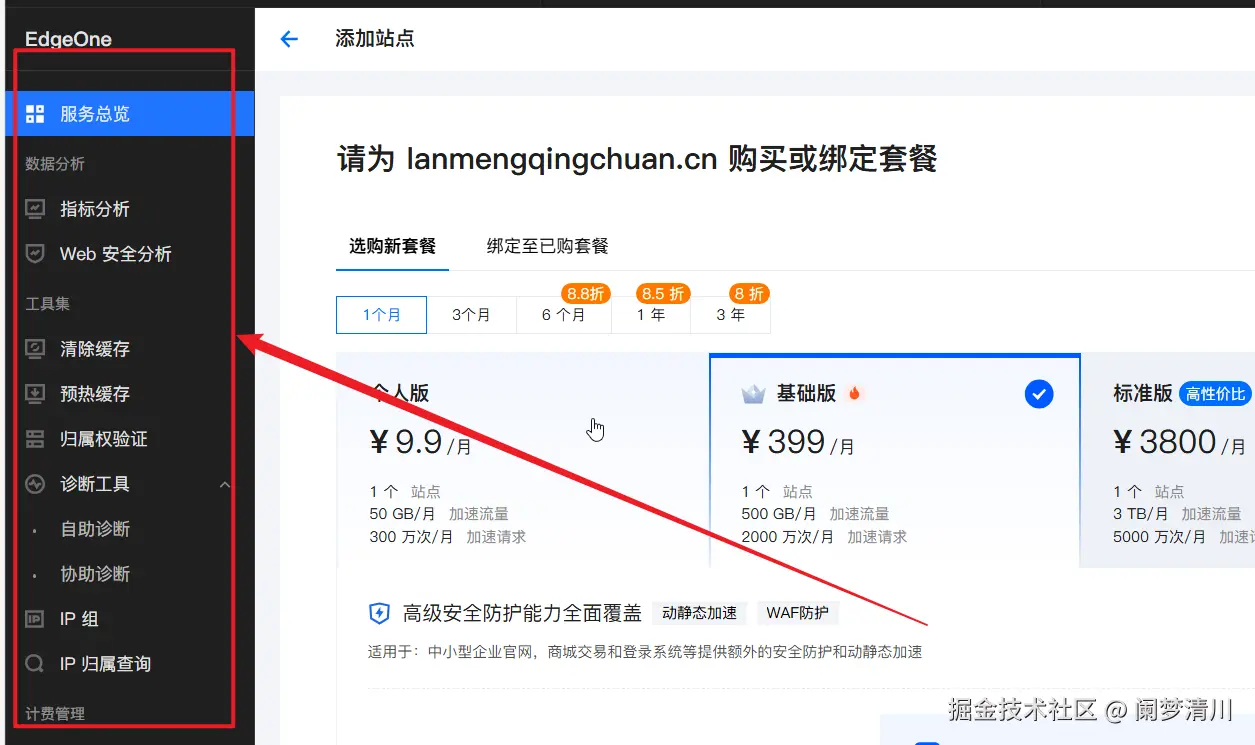This screenshot has width=1255, height=745.
Task: Open the 选购新套餐 tab
Action: coord(392,246)
